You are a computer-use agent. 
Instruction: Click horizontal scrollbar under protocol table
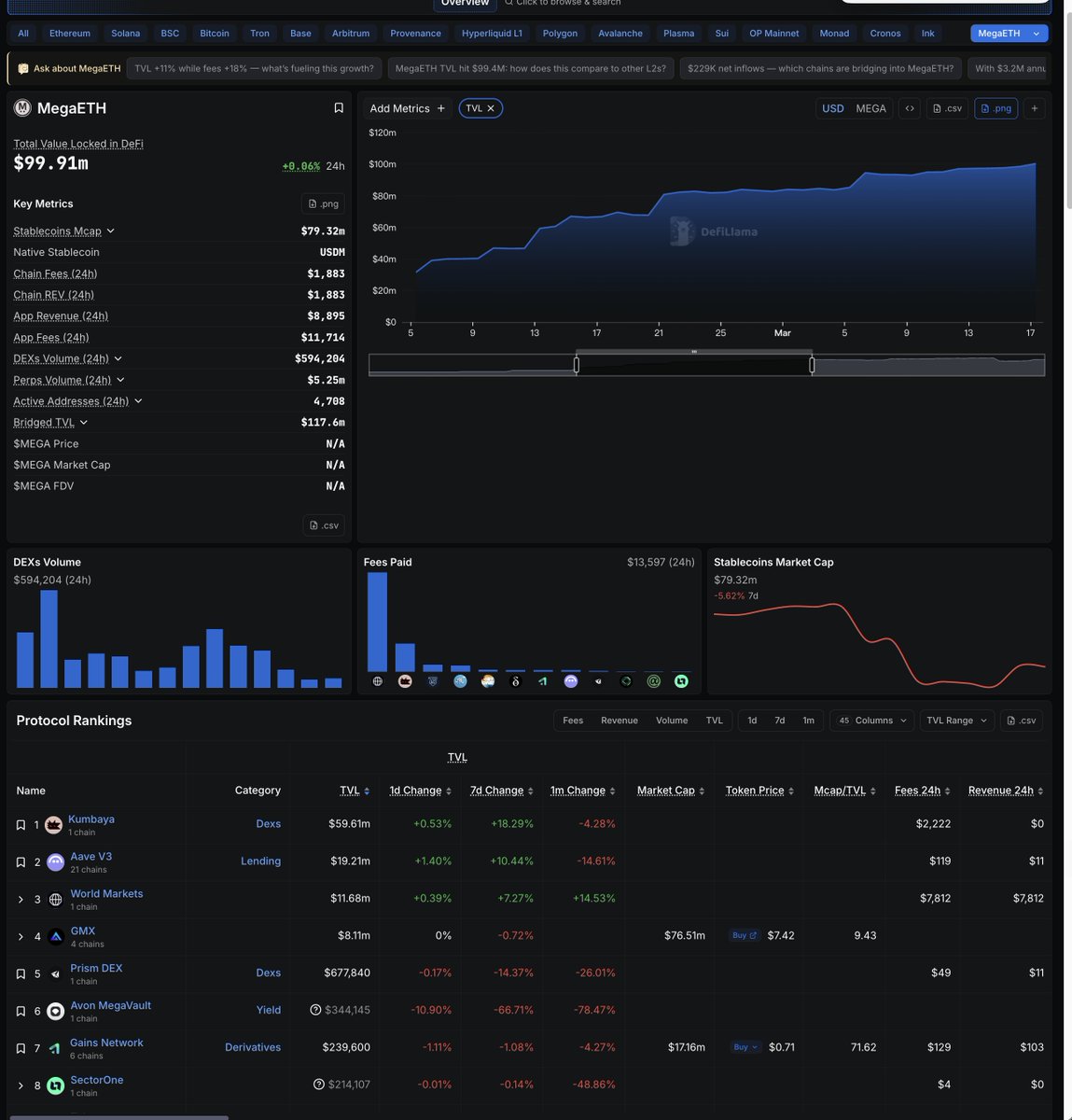click(x=119, y=1117)
